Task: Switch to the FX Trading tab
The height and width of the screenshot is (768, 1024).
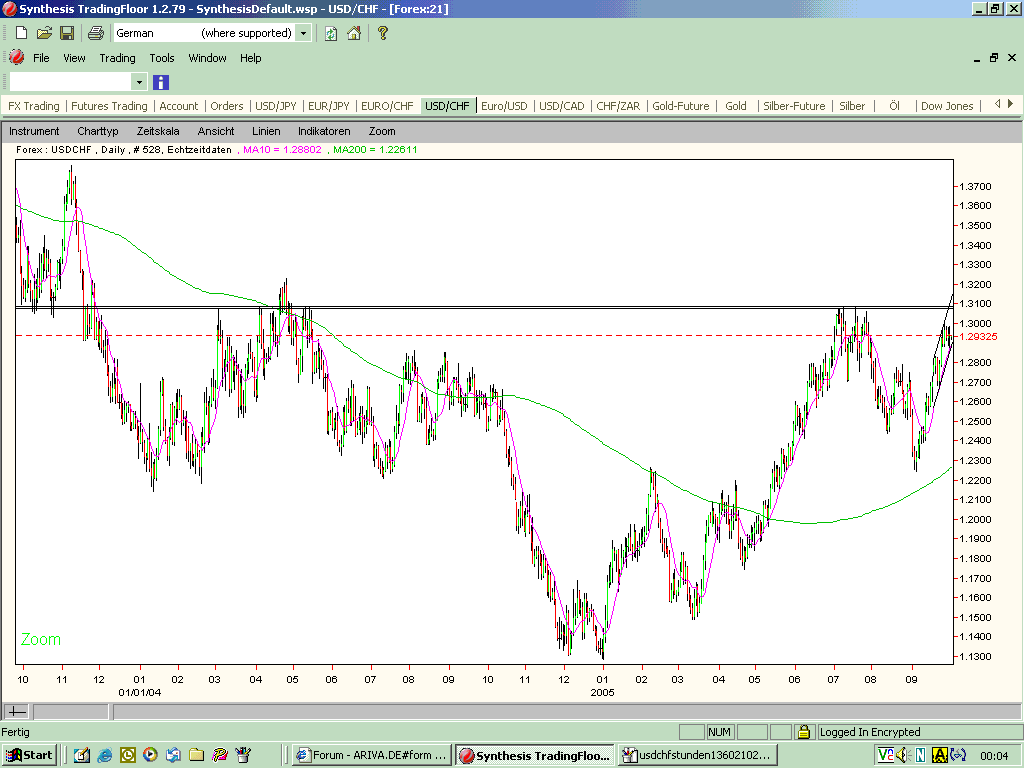Action: tap(33, 106)
